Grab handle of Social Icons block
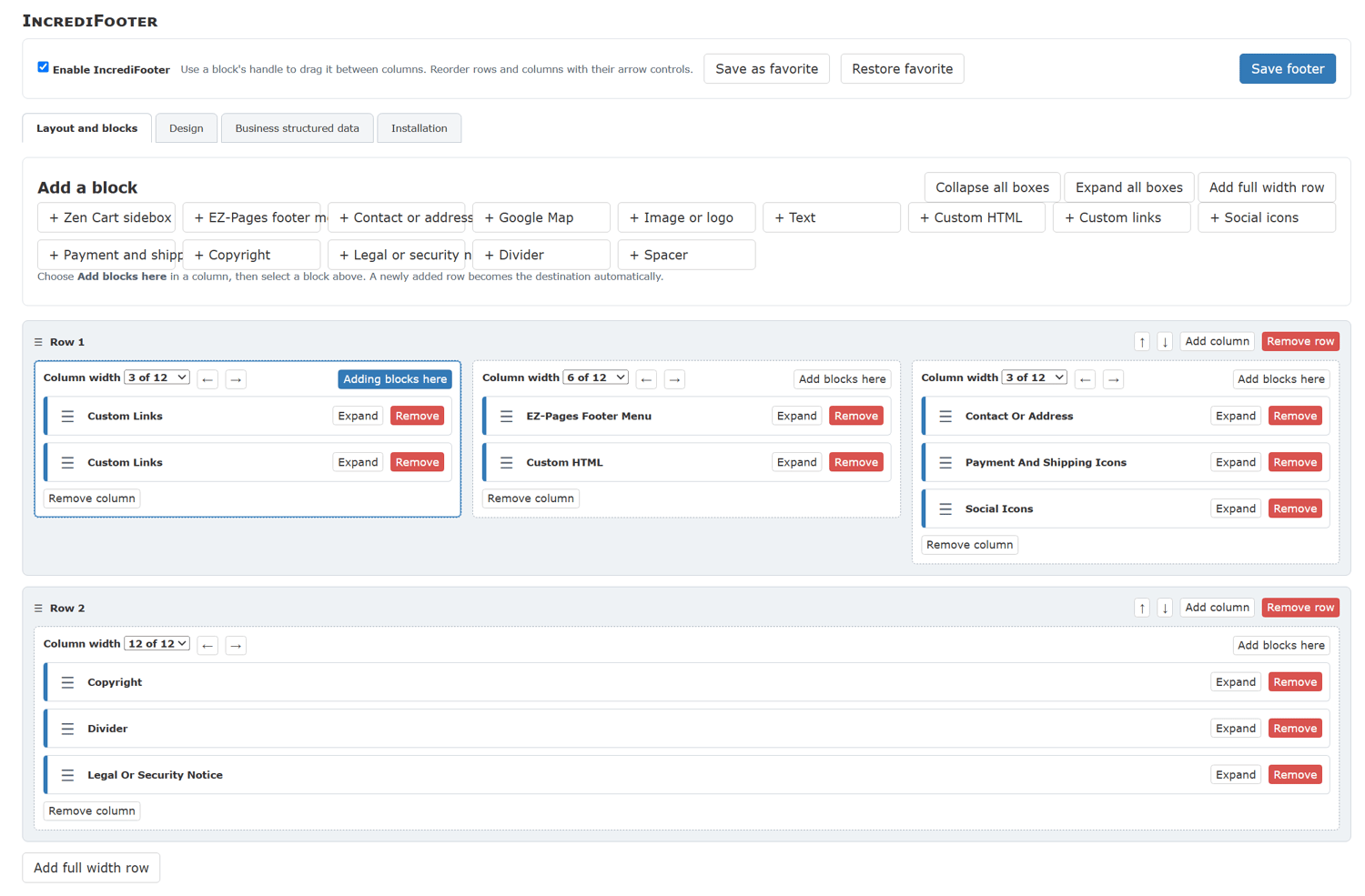Image resolution: width=1365 pixels, height=896 pixels. point(945,508)
